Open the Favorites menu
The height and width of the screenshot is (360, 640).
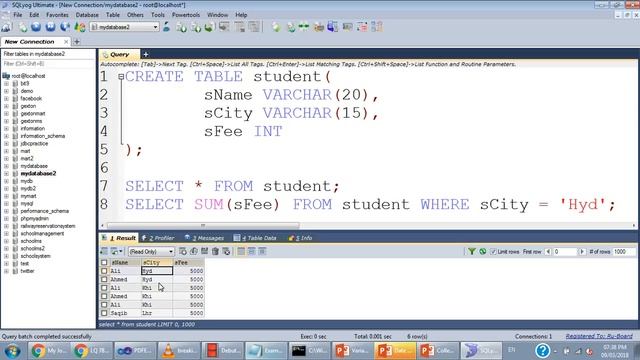point(57,15)
